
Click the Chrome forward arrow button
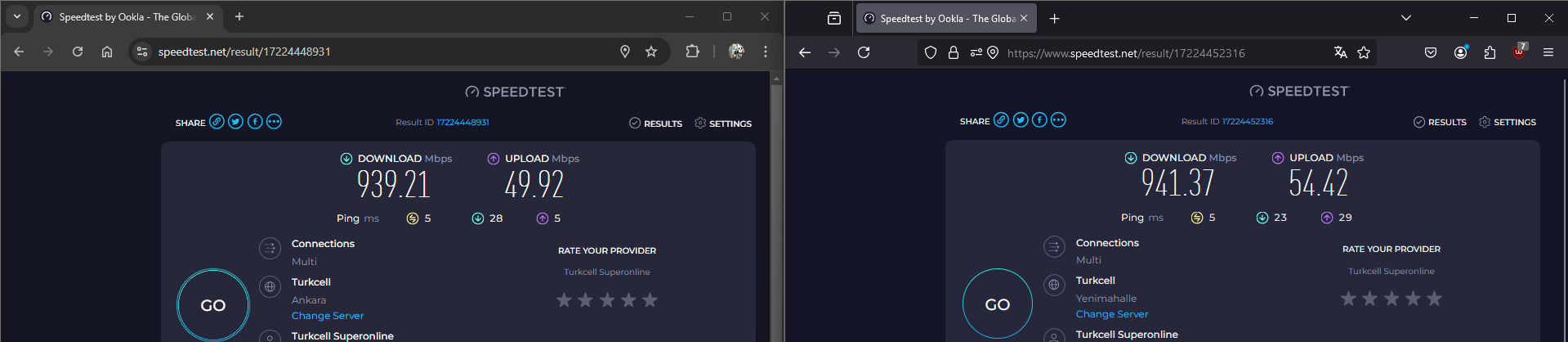pyautogui.click(x=48, y=52)
